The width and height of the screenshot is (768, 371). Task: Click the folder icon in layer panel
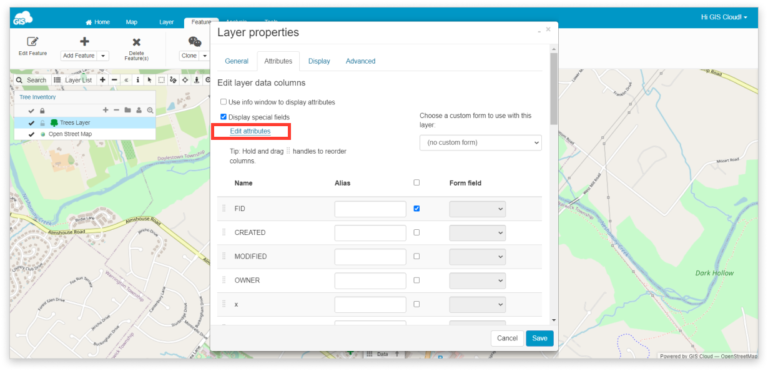click(127, 110)
